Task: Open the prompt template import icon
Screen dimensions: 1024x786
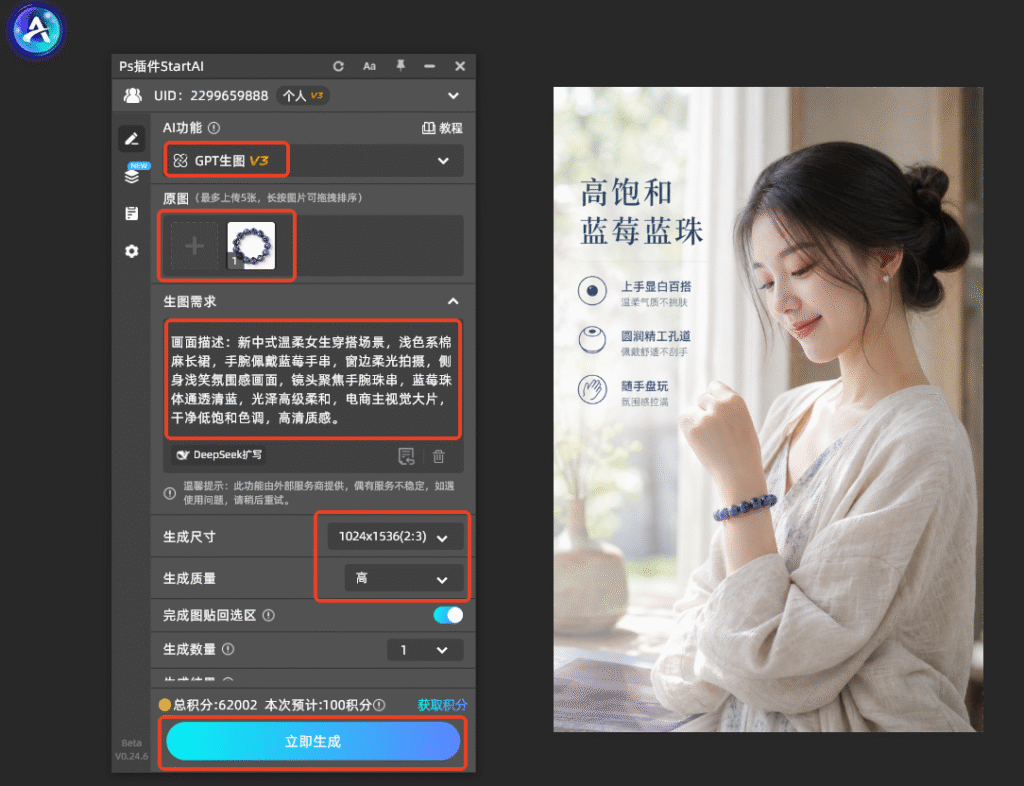Action: point(406,456)
